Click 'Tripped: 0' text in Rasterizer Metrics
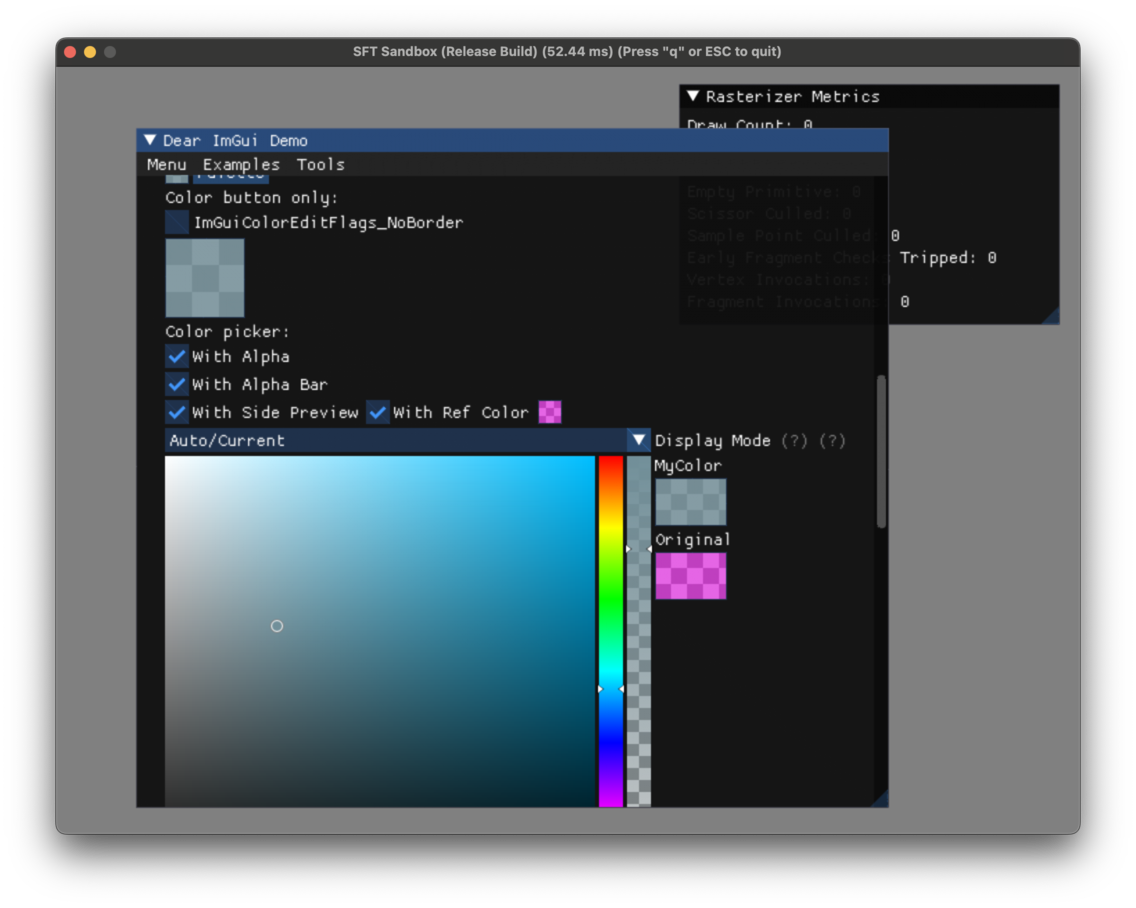This screenshot has width=1136, height=908. click(x=948, y=258)
